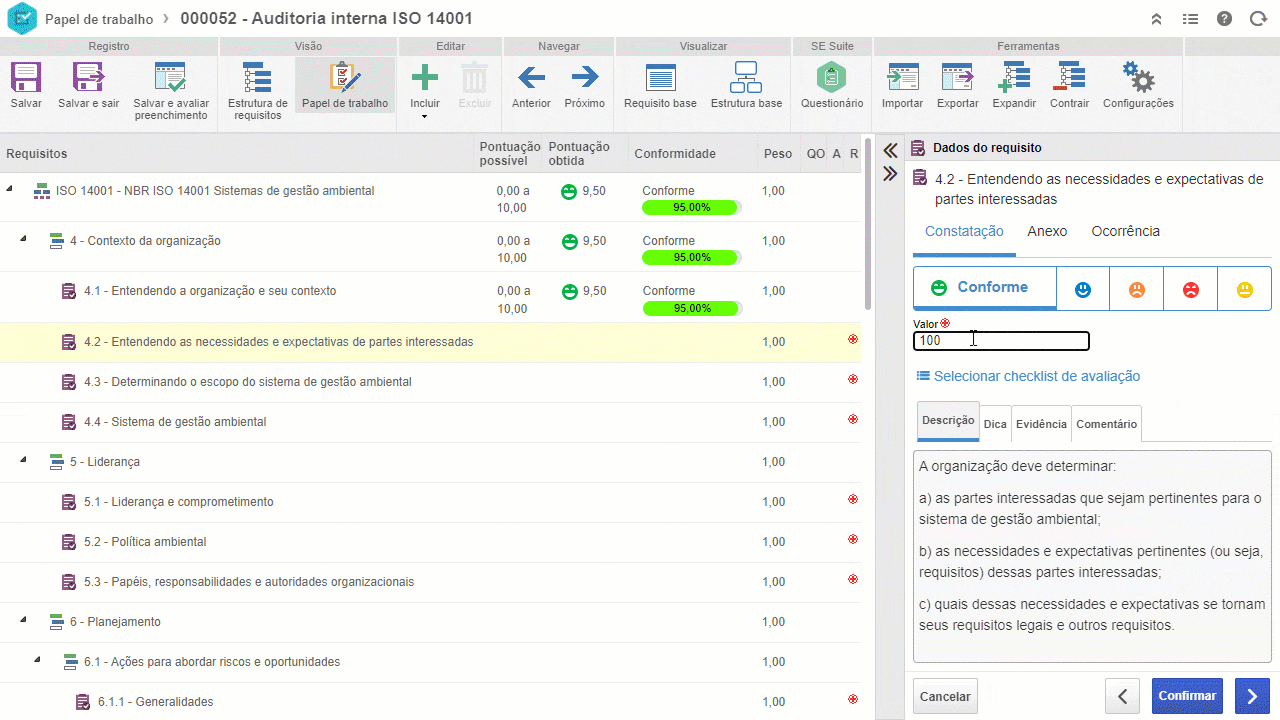This screenshot has height=720, width=1280.
Task: Select row 4.4 - Sistema de gestão ambiental
Action: [x=430, y=422]
